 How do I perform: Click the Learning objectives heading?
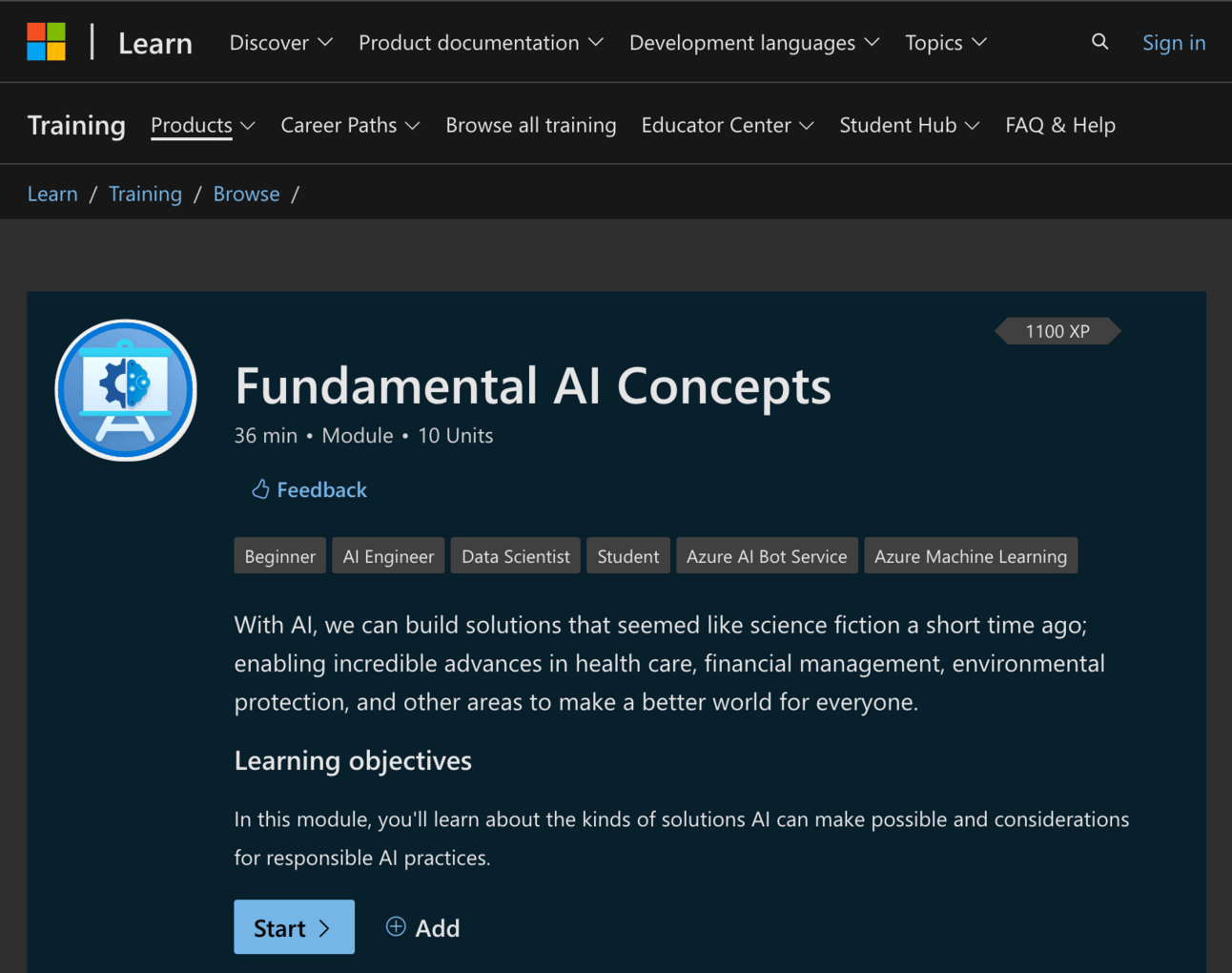tap(353, 760)
